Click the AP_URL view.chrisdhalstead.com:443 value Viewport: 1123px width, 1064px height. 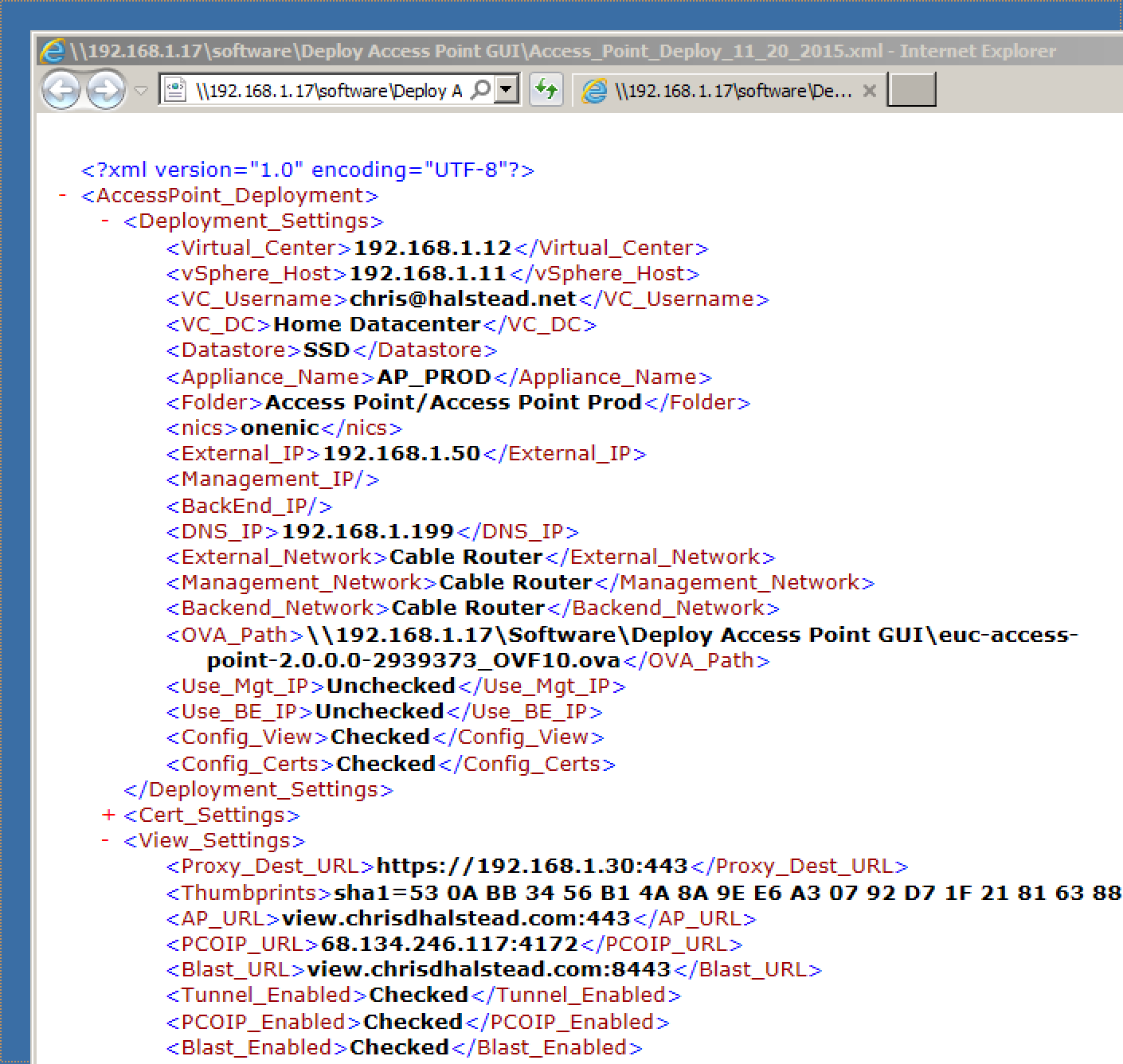pyautogui.click(x=456, y=918)
